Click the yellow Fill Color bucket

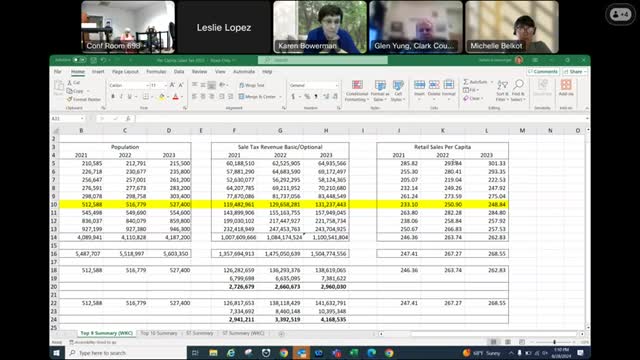click(162, 97)
